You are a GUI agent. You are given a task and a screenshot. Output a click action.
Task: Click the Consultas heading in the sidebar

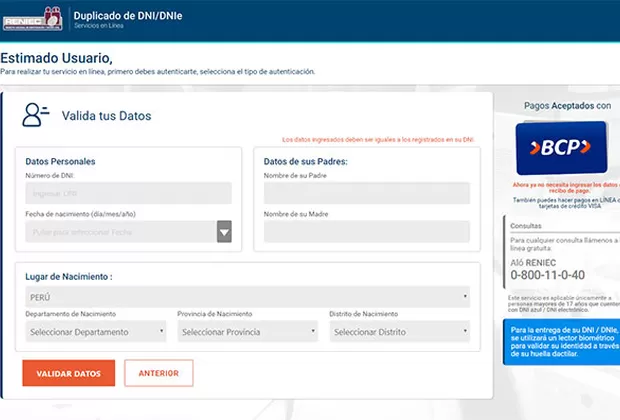pos(526,226)
